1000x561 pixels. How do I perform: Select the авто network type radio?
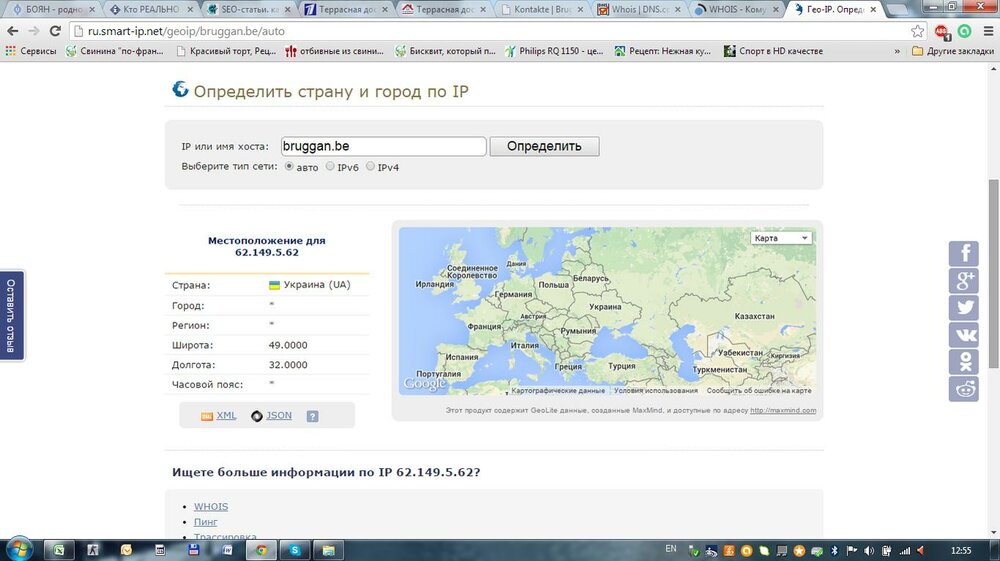(x=289, y=166)
